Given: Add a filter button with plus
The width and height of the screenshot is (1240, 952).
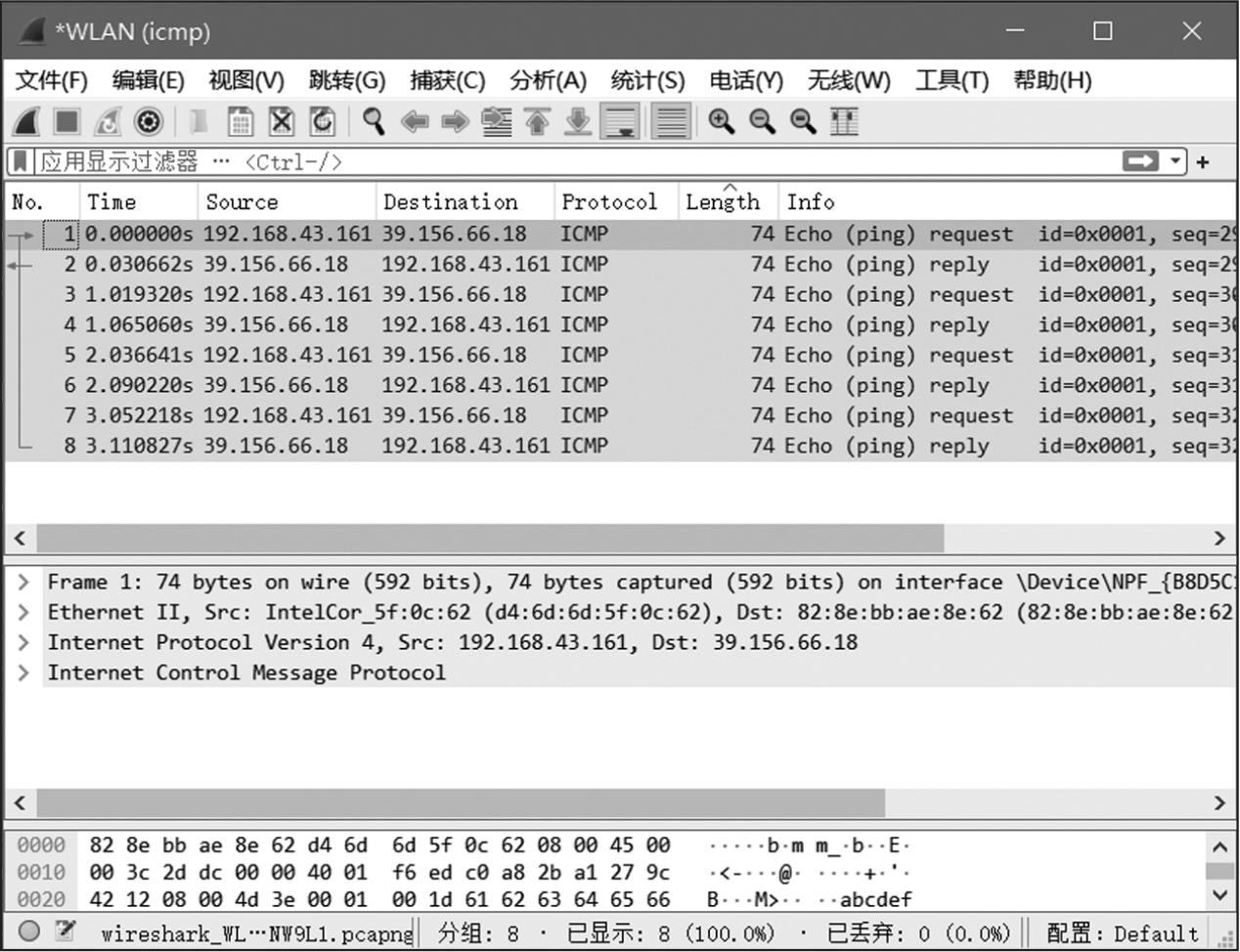Looking at the screenshot, I should 1203,162.
